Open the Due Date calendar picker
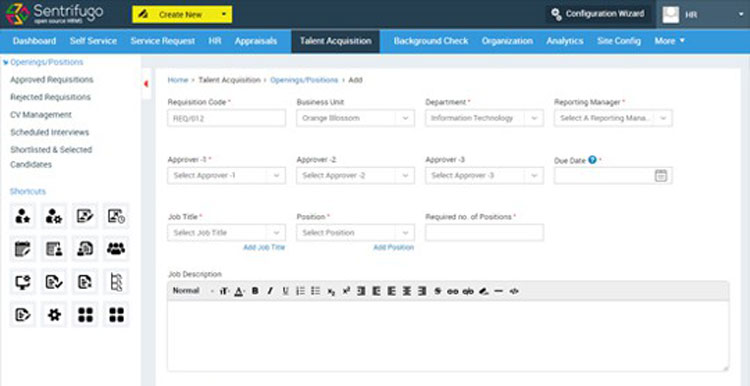 (x=661, y=176)
